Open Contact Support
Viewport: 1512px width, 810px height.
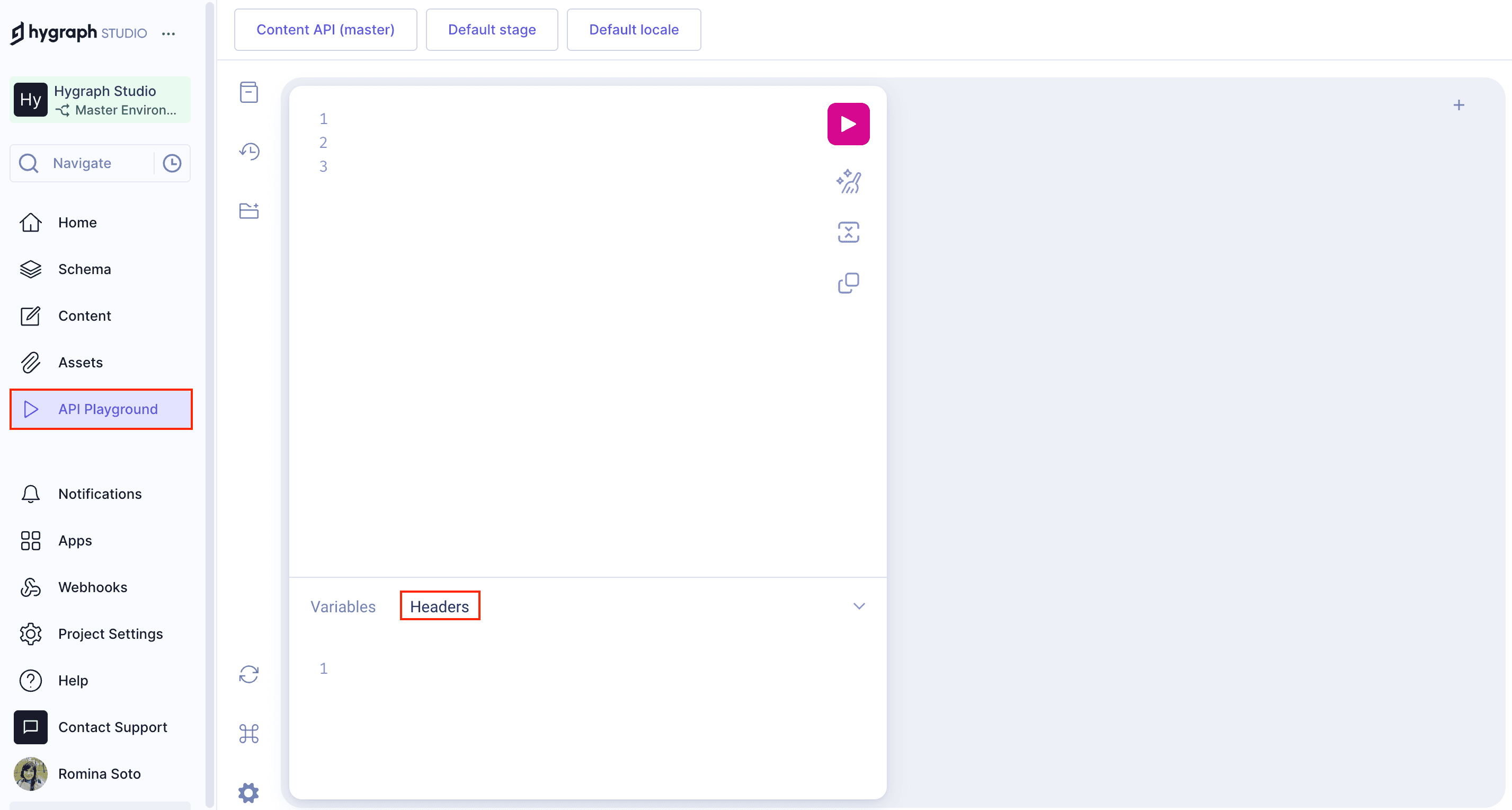pos(113,727)
